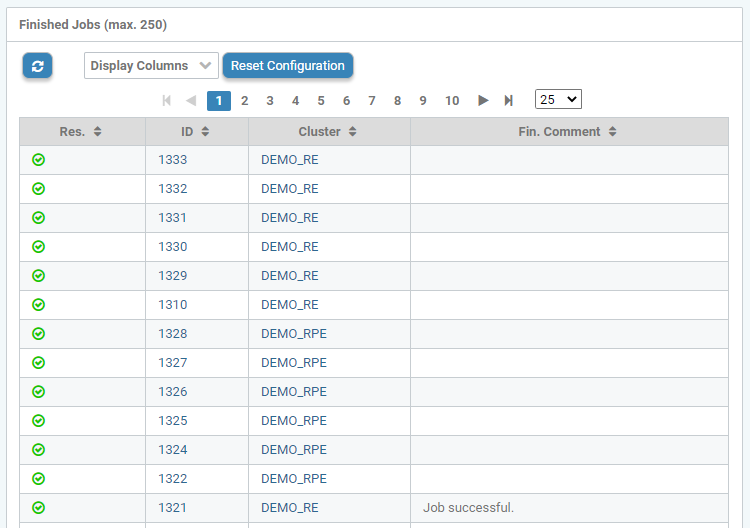Open job ID 1310 link
Screen dimensions: 750x528
(173, 304)
